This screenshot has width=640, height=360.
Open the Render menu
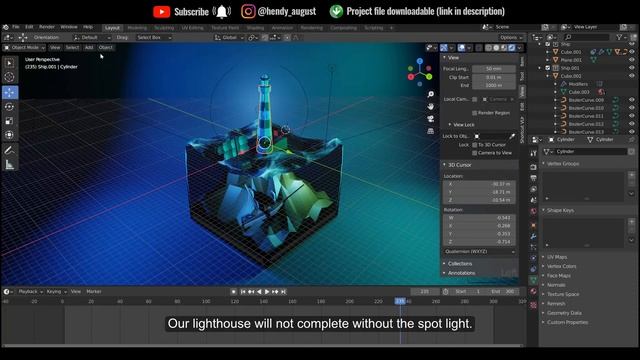47,27
